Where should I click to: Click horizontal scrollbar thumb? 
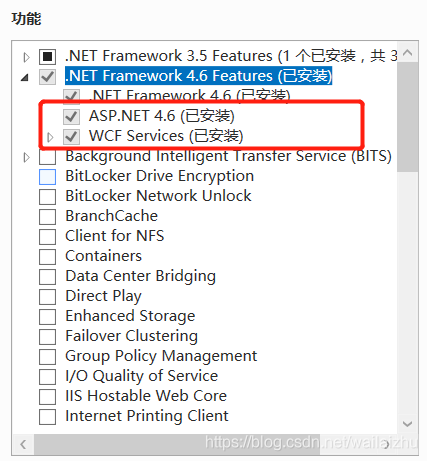[177, 444]
